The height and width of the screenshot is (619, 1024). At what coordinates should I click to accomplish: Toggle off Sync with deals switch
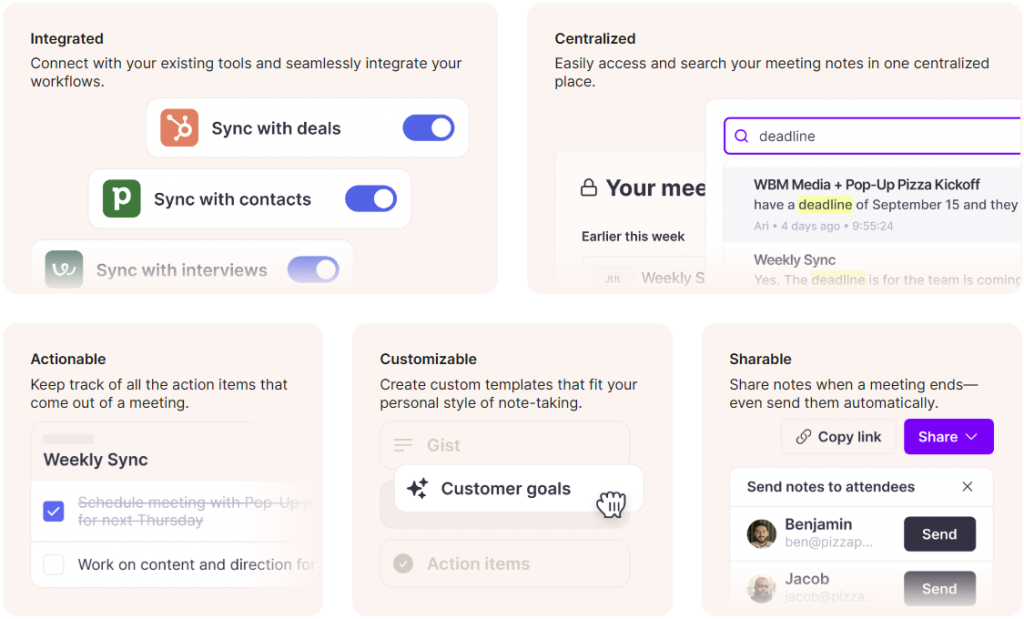click(428, 128)
